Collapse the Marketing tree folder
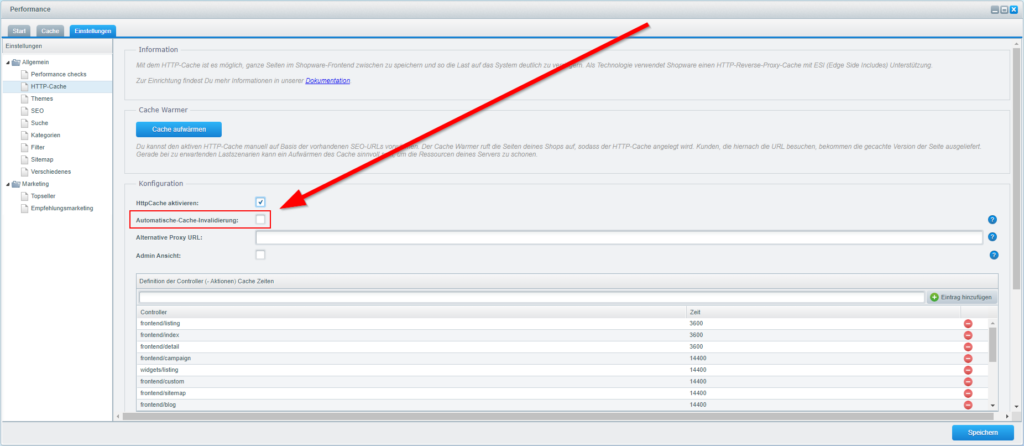Viewport: 1024px width, 446px height. [9, 184]
